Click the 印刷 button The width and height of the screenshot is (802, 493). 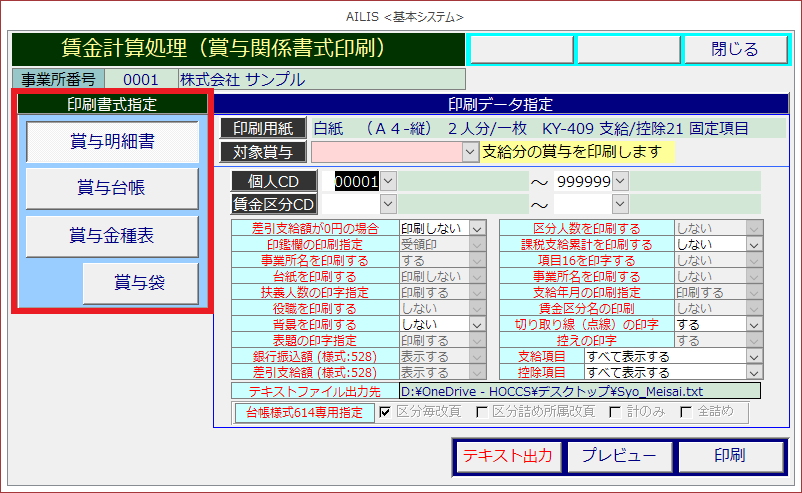[729, 455]
